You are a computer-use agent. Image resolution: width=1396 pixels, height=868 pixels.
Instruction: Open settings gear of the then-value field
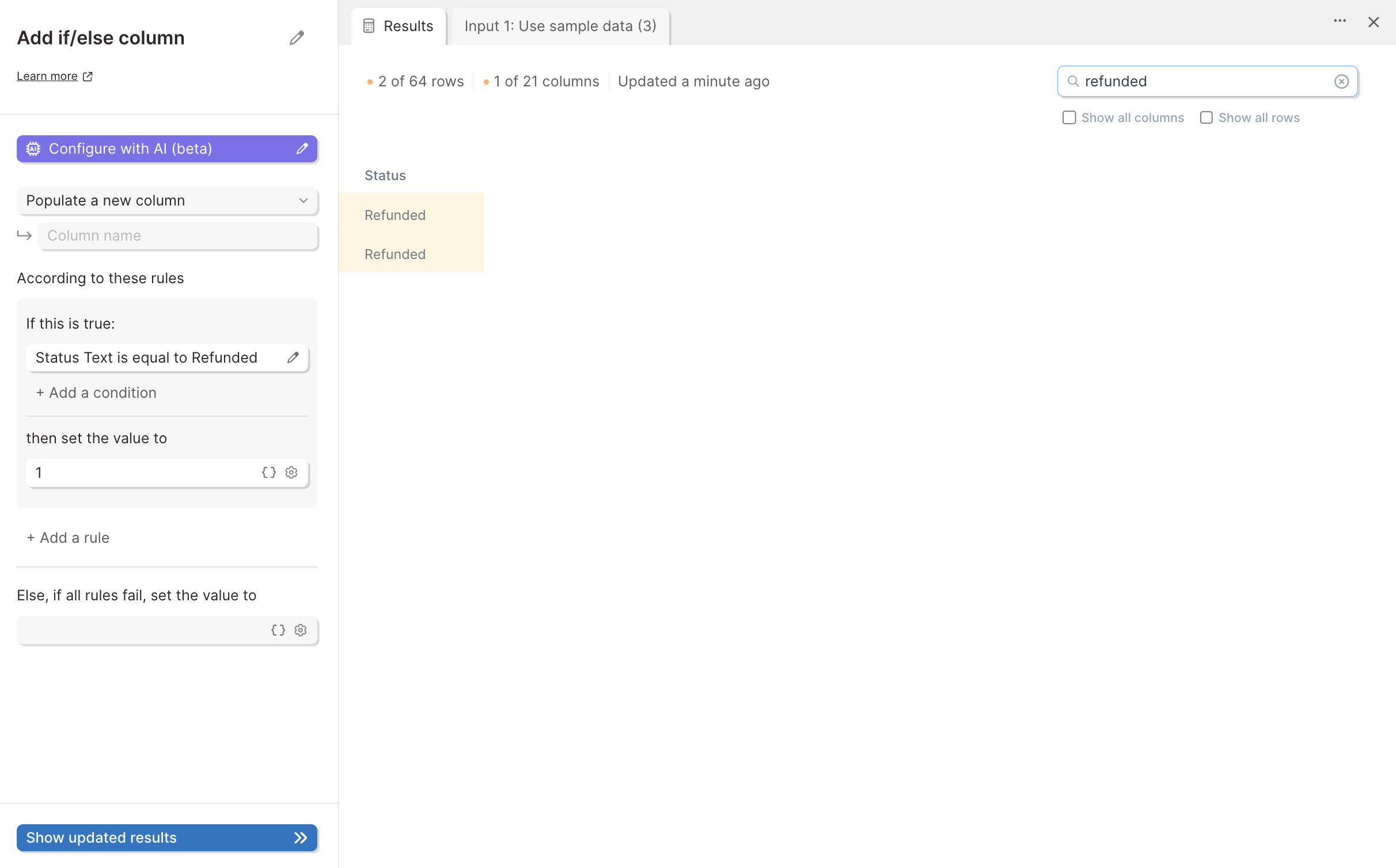coord(291,473)
